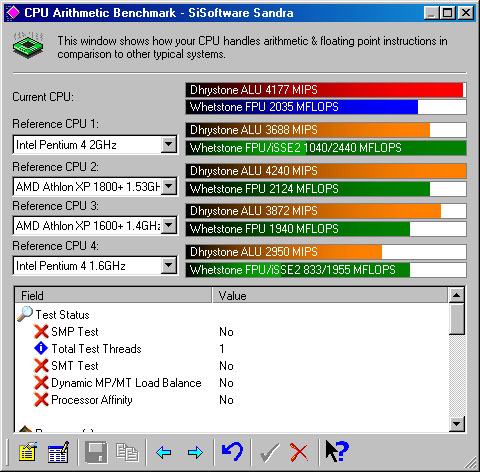480x472 pixels.
Task: Click the No value for Processor Affinity
Action: pyautogui.click(x=226, y=400)
